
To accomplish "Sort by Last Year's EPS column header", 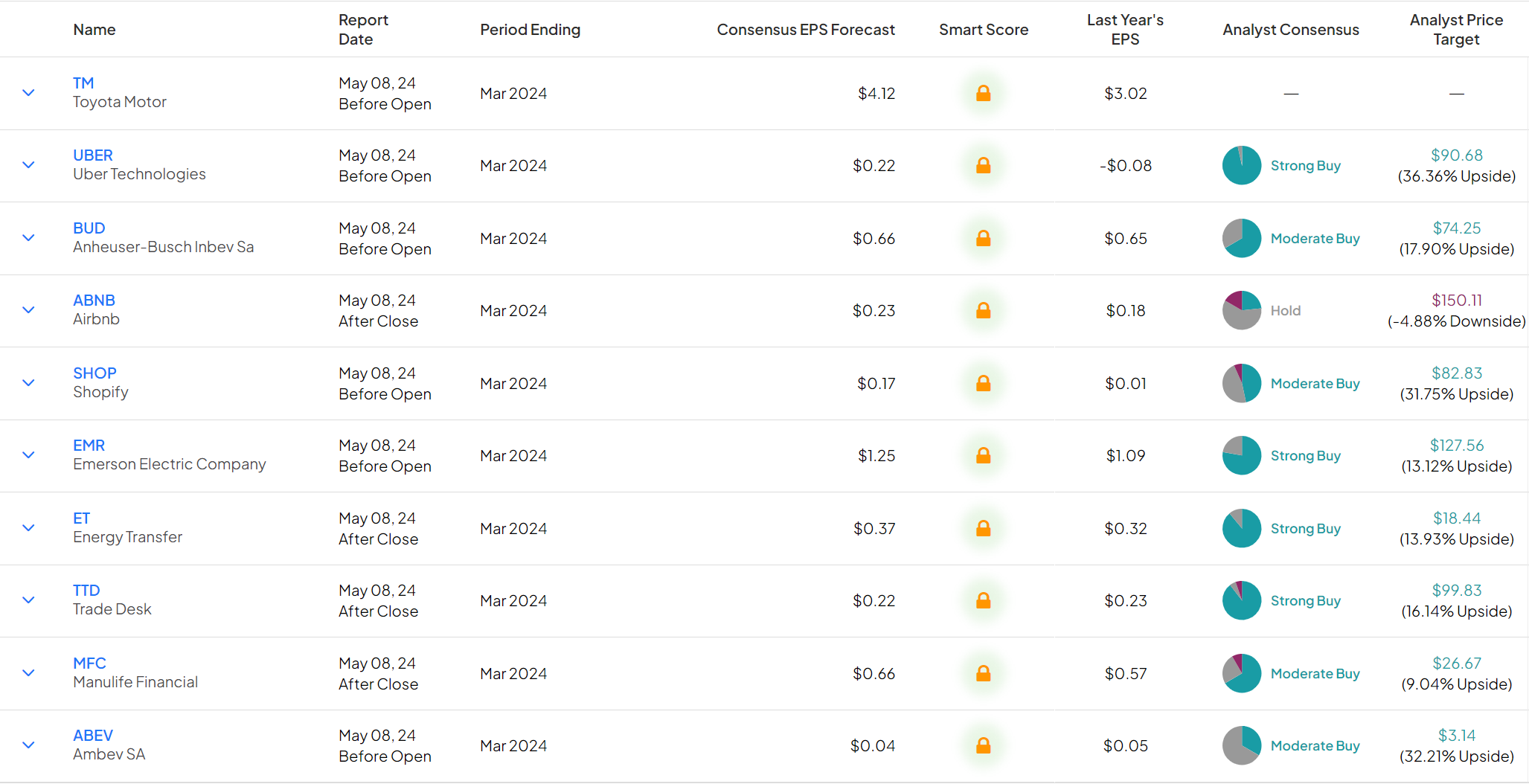I will pos(1125,30).
